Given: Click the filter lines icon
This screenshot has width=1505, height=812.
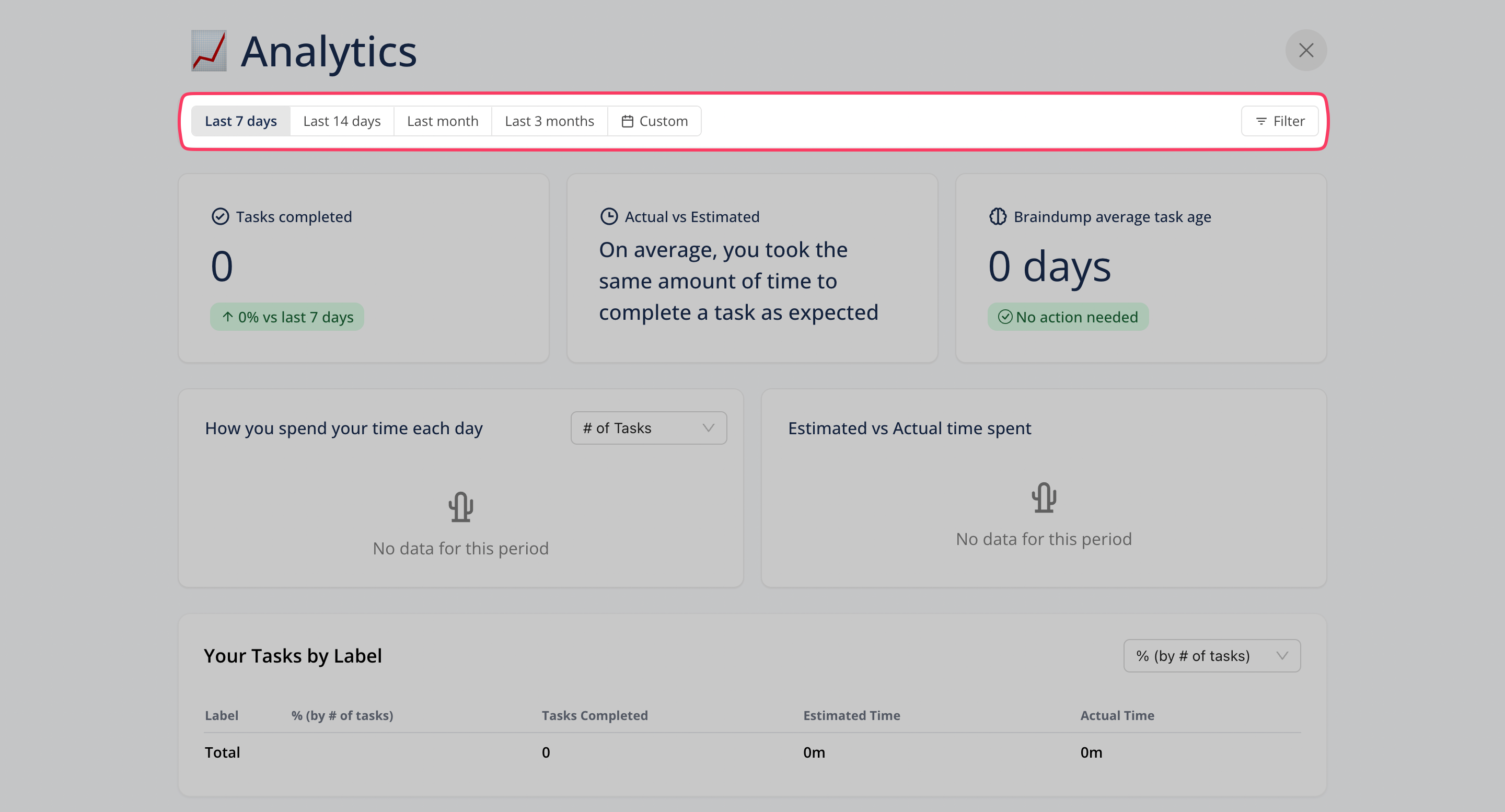Looking at the screenshot, I should 1261,122.
